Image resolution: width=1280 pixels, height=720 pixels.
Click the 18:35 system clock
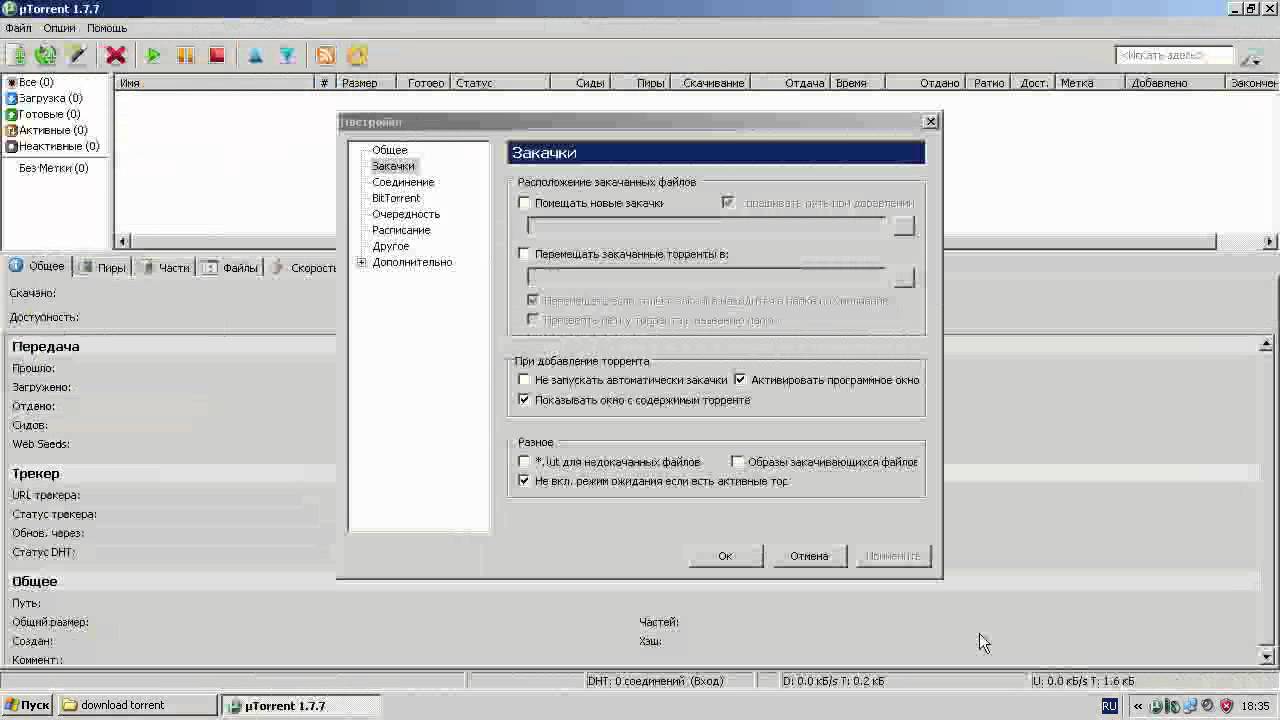tap(1255, 706)
